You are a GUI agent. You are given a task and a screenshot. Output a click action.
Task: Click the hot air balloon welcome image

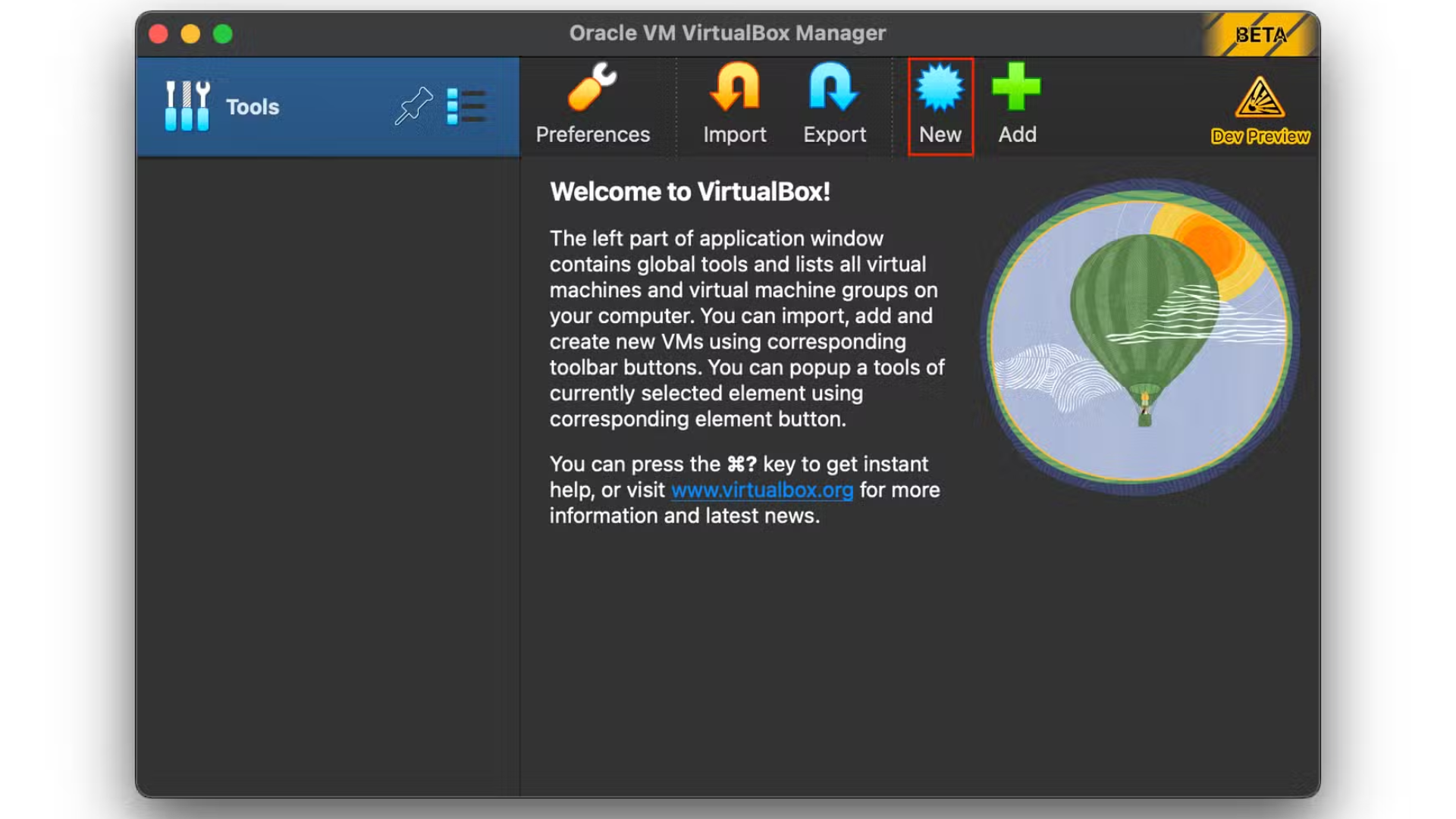(x=1140, y=337)
